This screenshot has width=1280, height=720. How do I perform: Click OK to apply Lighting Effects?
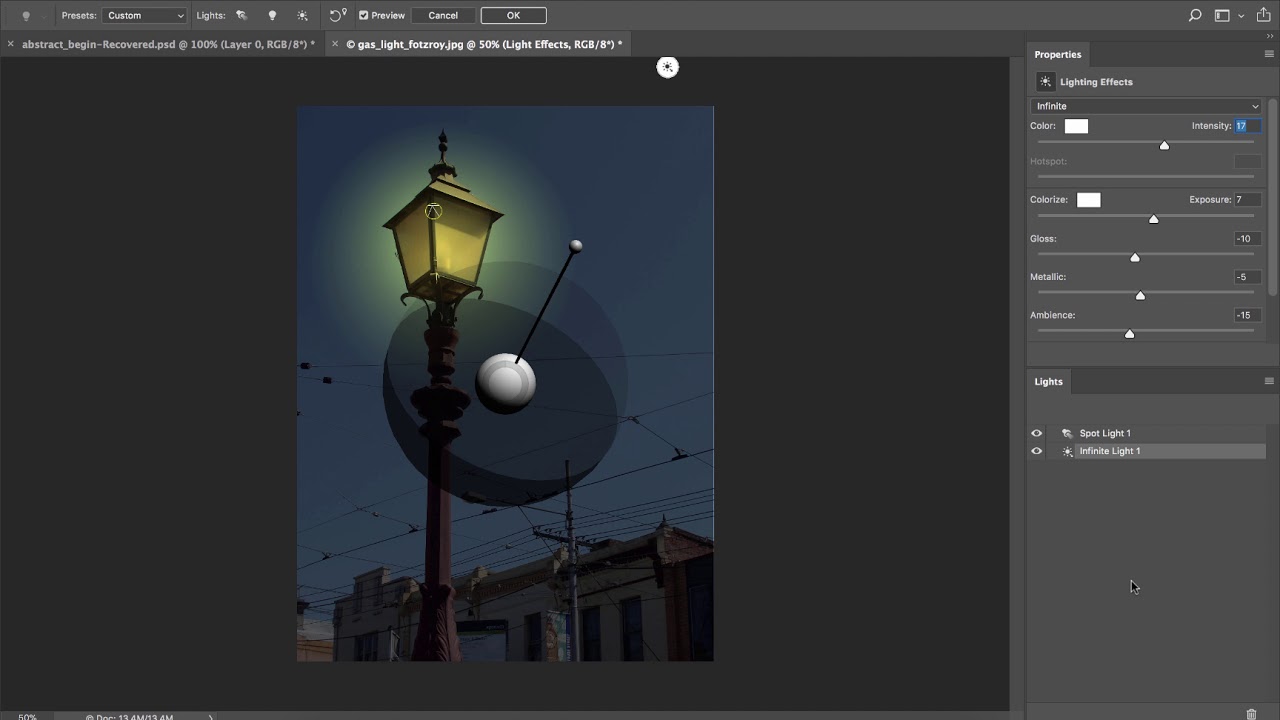[513, 16]
